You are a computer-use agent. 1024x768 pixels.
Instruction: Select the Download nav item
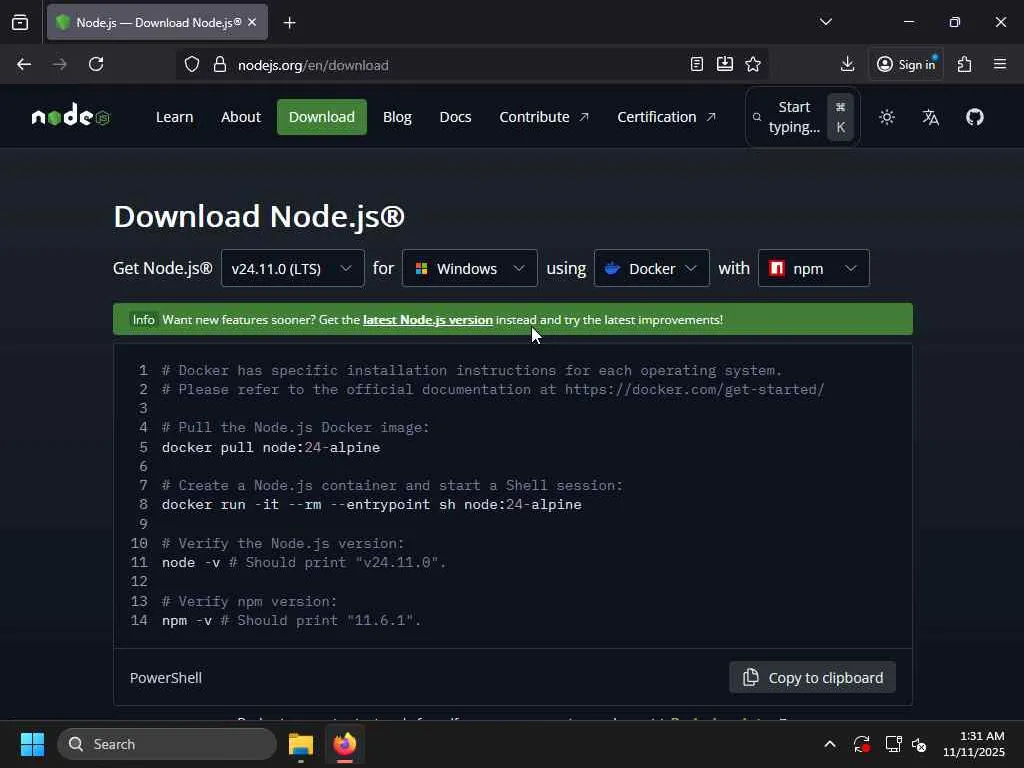click(322, 117)
